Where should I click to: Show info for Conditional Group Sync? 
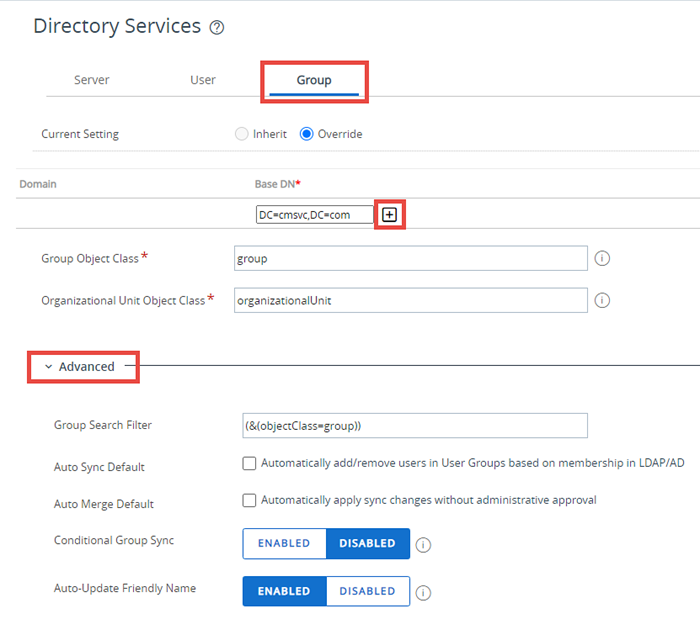click(x=423, y=544)
